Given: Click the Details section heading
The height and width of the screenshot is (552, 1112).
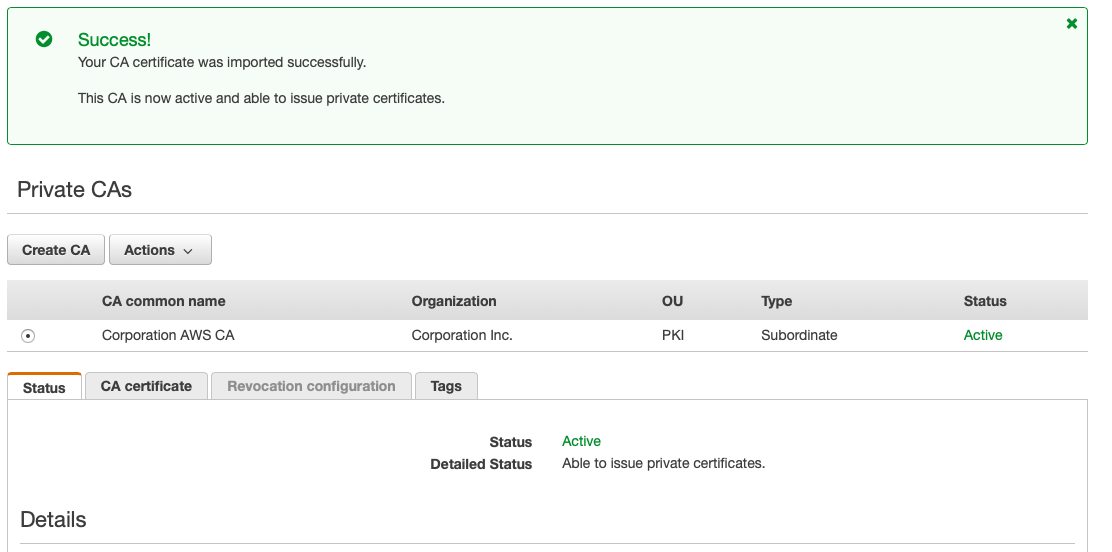Looking at the screenshot, I should (54, 520).
